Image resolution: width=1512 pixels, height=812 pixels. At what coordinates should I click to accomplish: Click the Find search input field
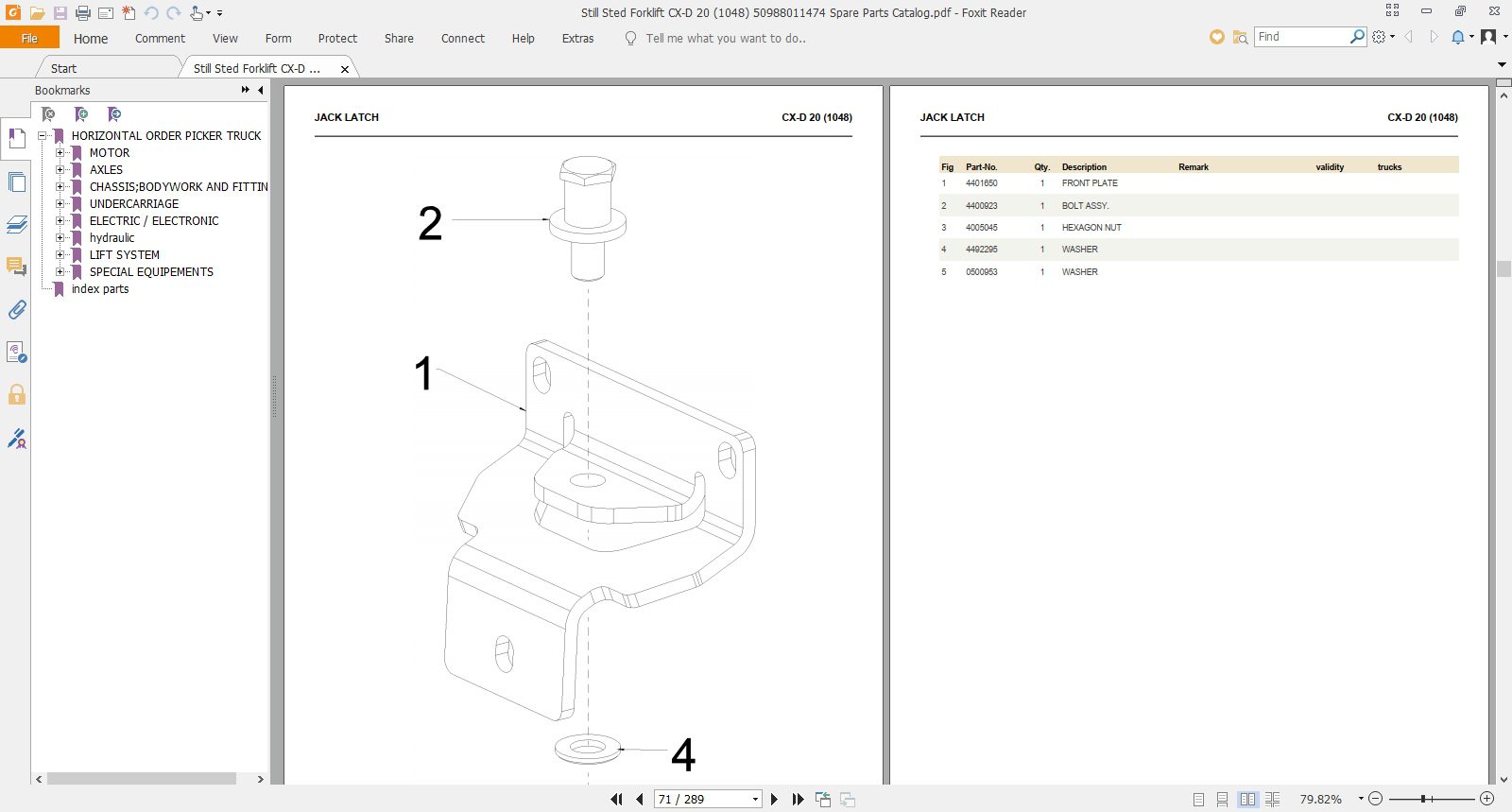[1302, 37]
